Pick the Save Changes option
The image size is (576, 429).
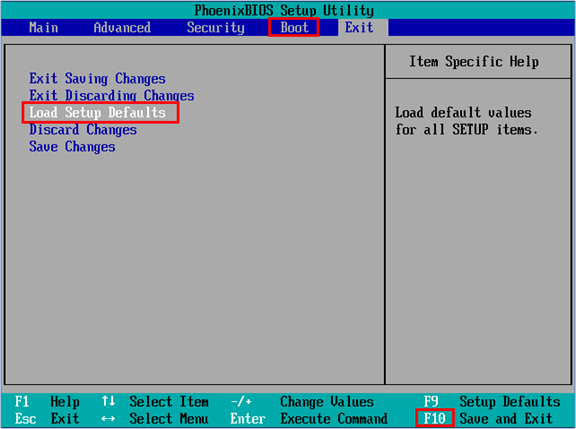click(72, 147)
